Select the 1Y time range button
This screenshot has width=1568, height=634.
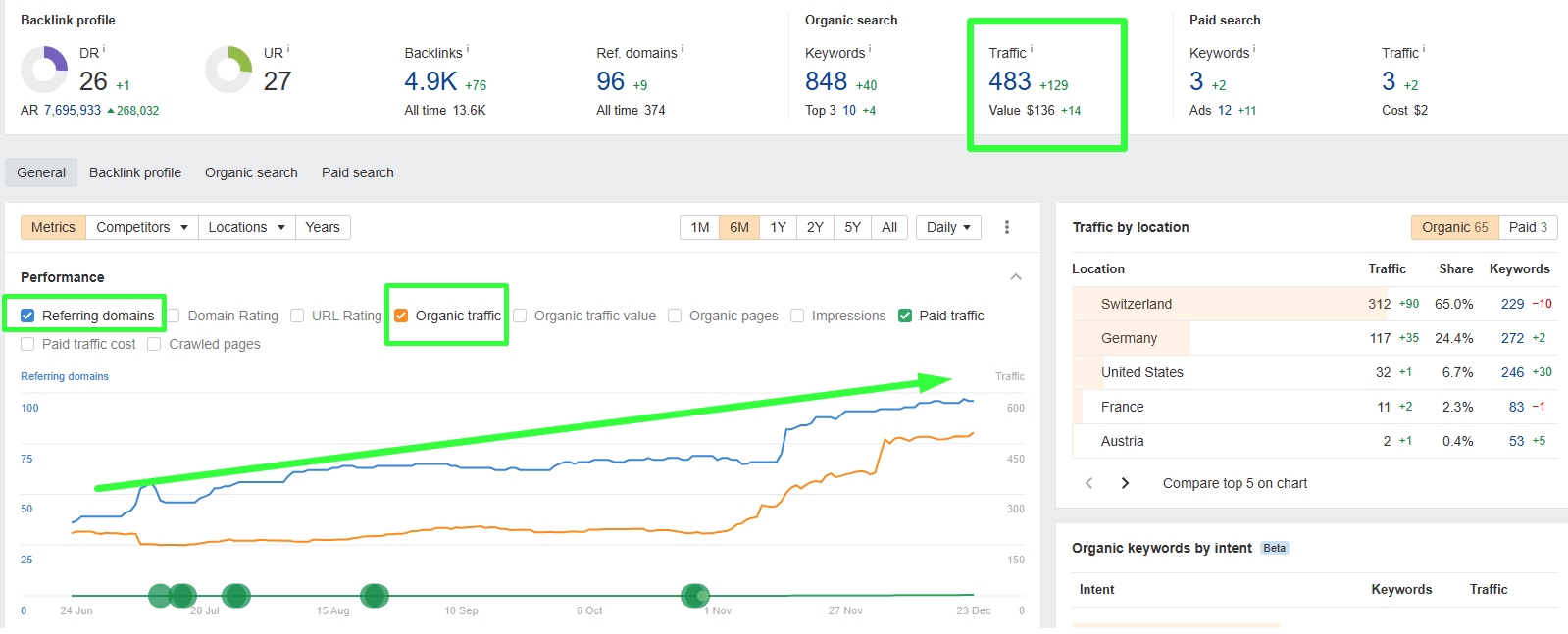pyautogui.click(x=778, y=227)
